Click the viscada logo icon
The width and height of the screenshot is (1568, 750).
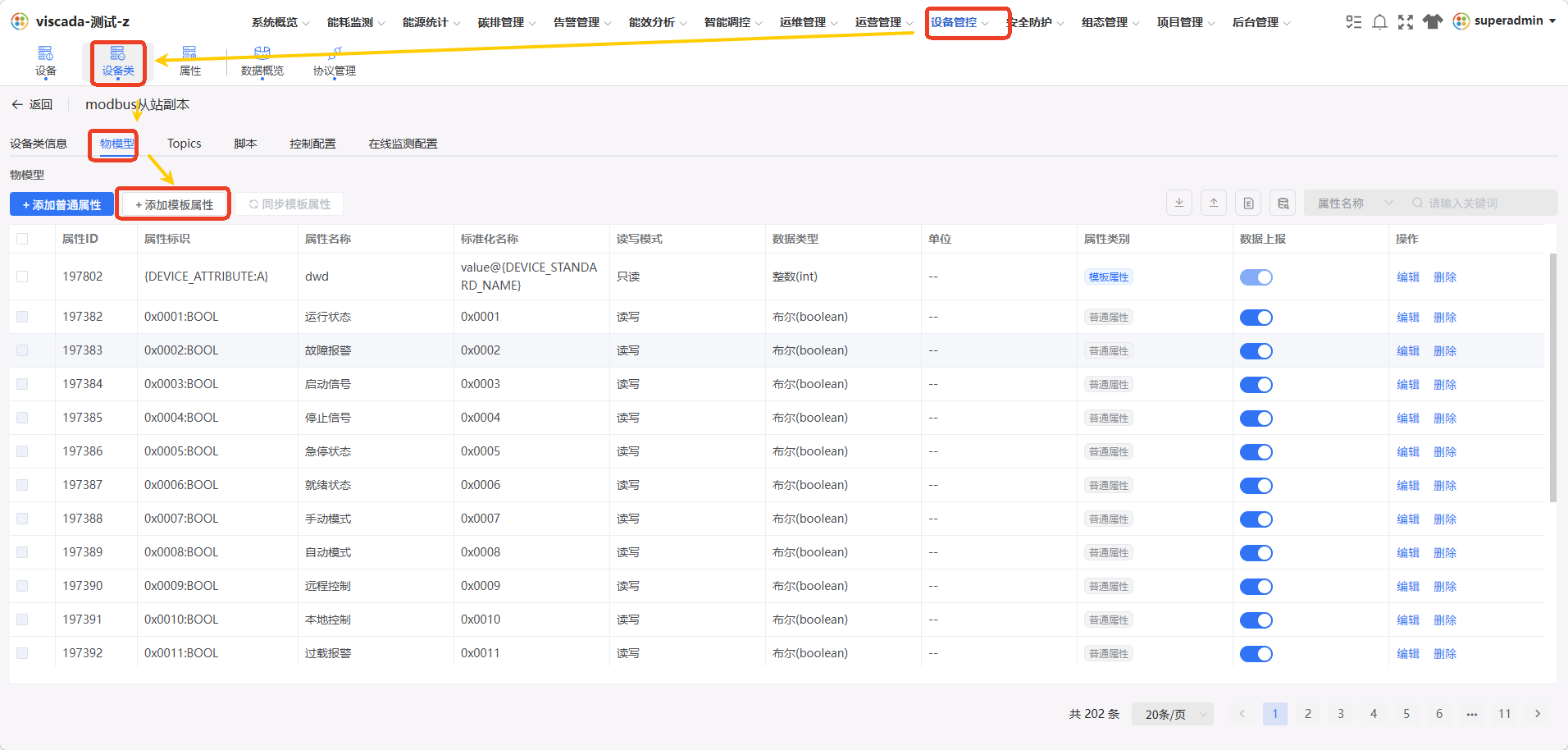(20, 21)
